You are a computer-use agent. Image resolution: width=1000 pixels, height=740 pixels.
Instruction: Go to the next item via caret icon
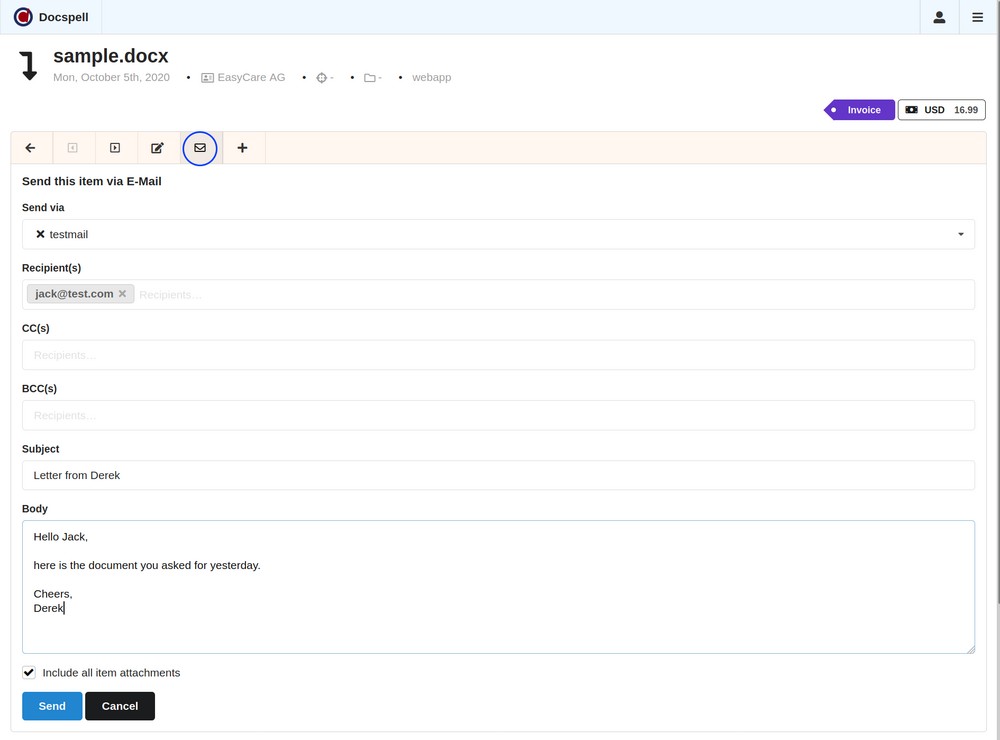tap(115, 148)
